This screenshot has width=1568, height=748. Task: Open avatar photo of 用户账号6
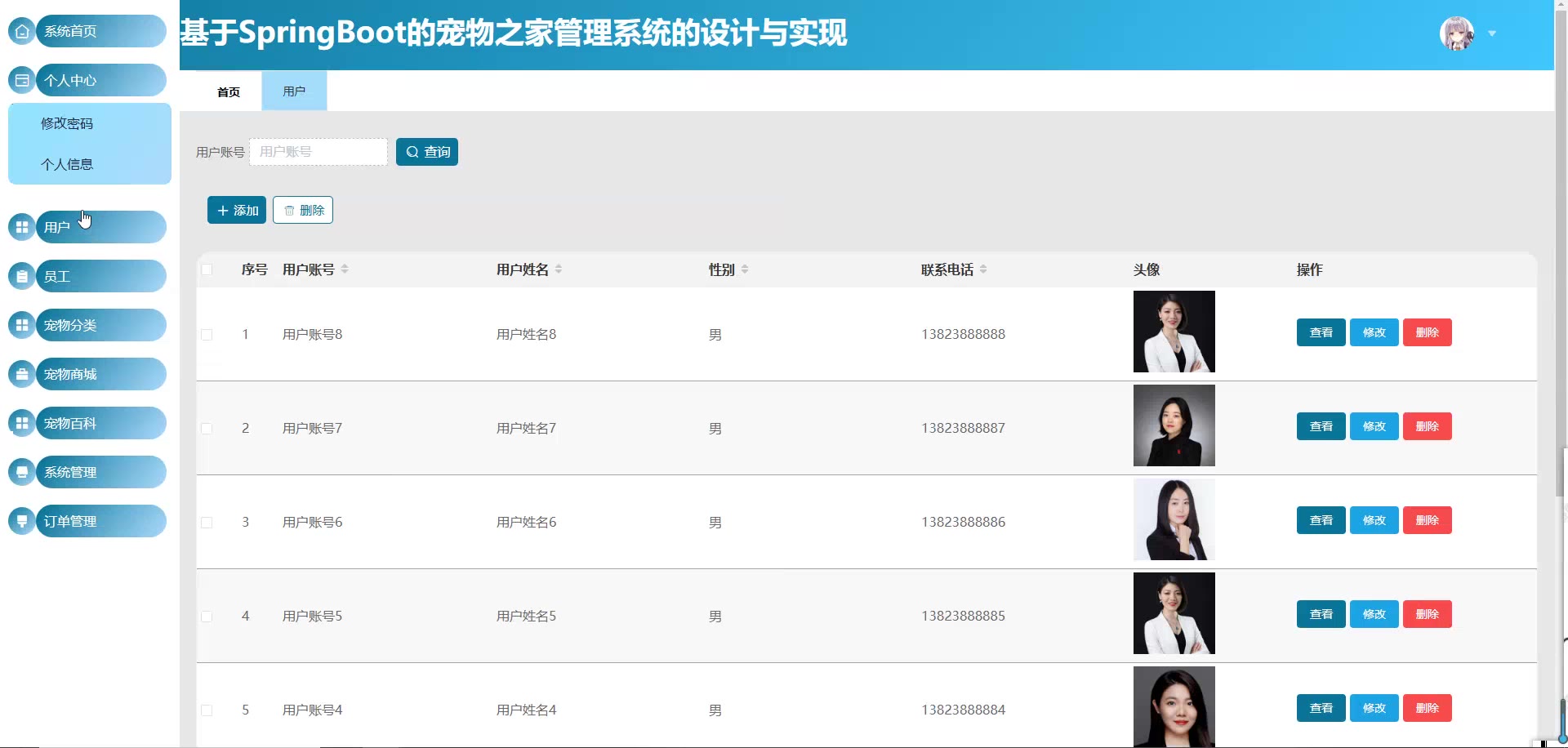coord(1174,519)
